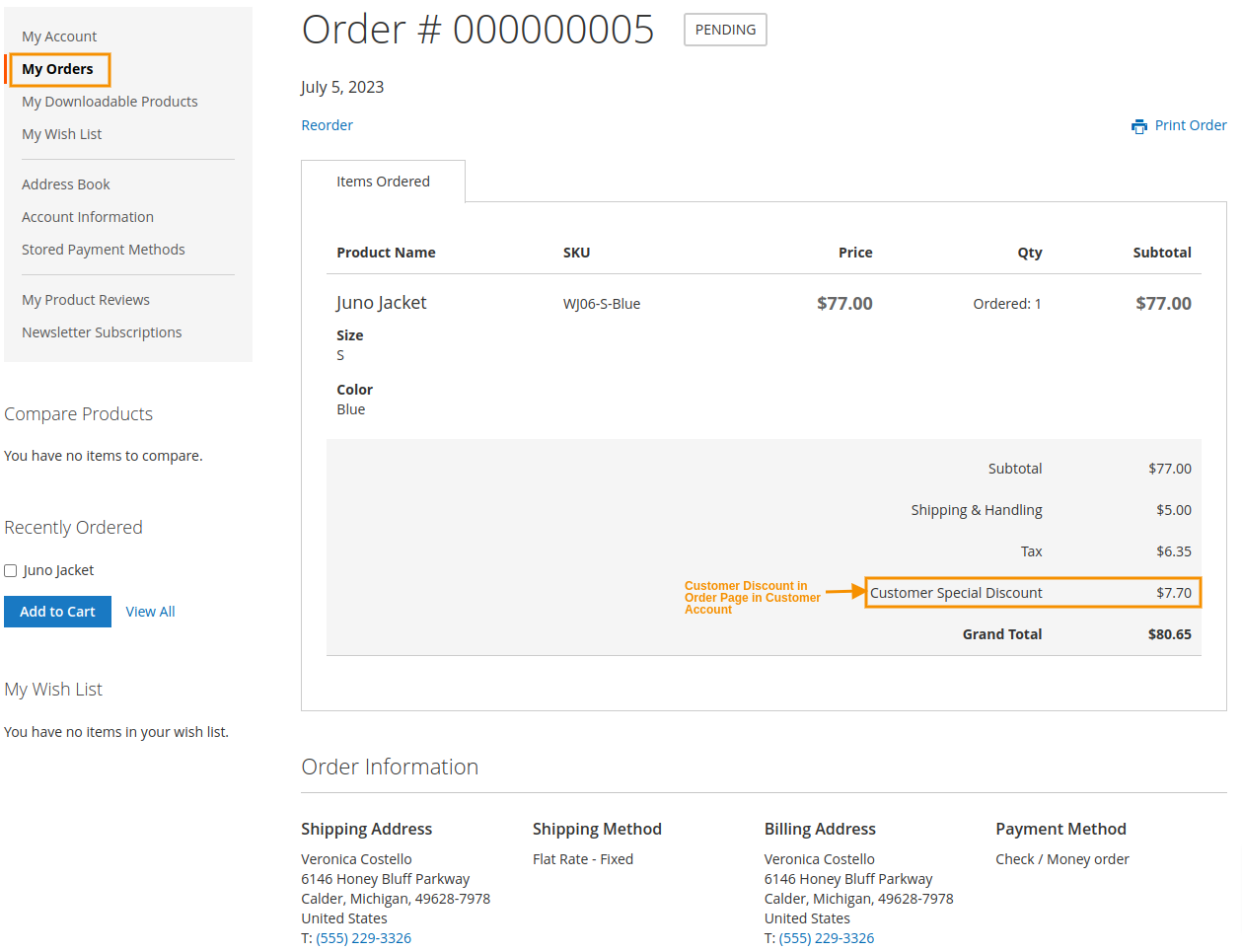Open Stored Payment Methods

(x=103, y=249)
